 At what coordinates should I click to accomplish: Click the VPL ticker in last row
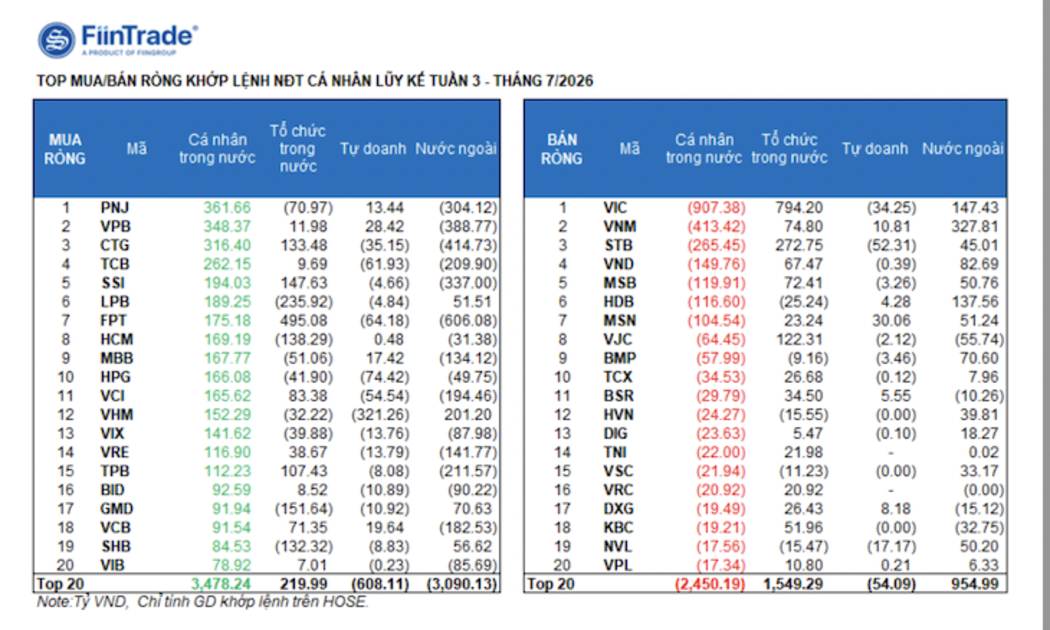[617, 565]
